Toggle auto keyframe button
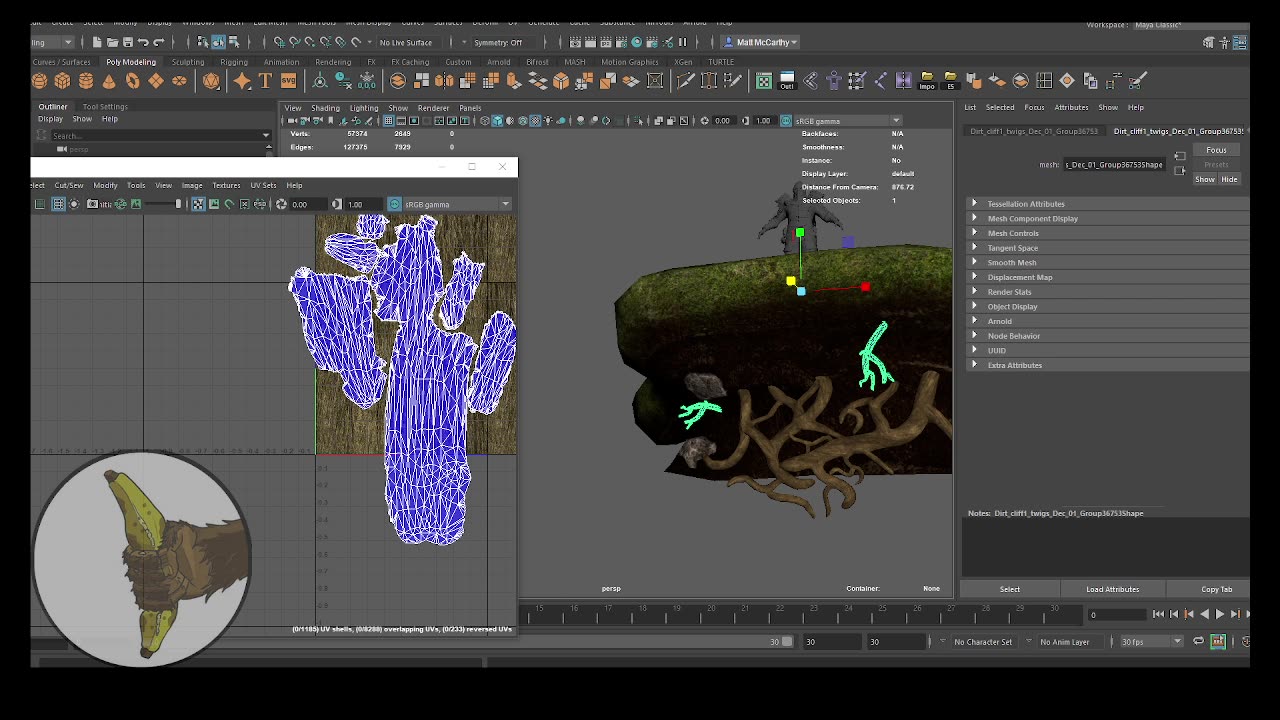Viewport: 1280px width, 720px height. pos(1218,641)
